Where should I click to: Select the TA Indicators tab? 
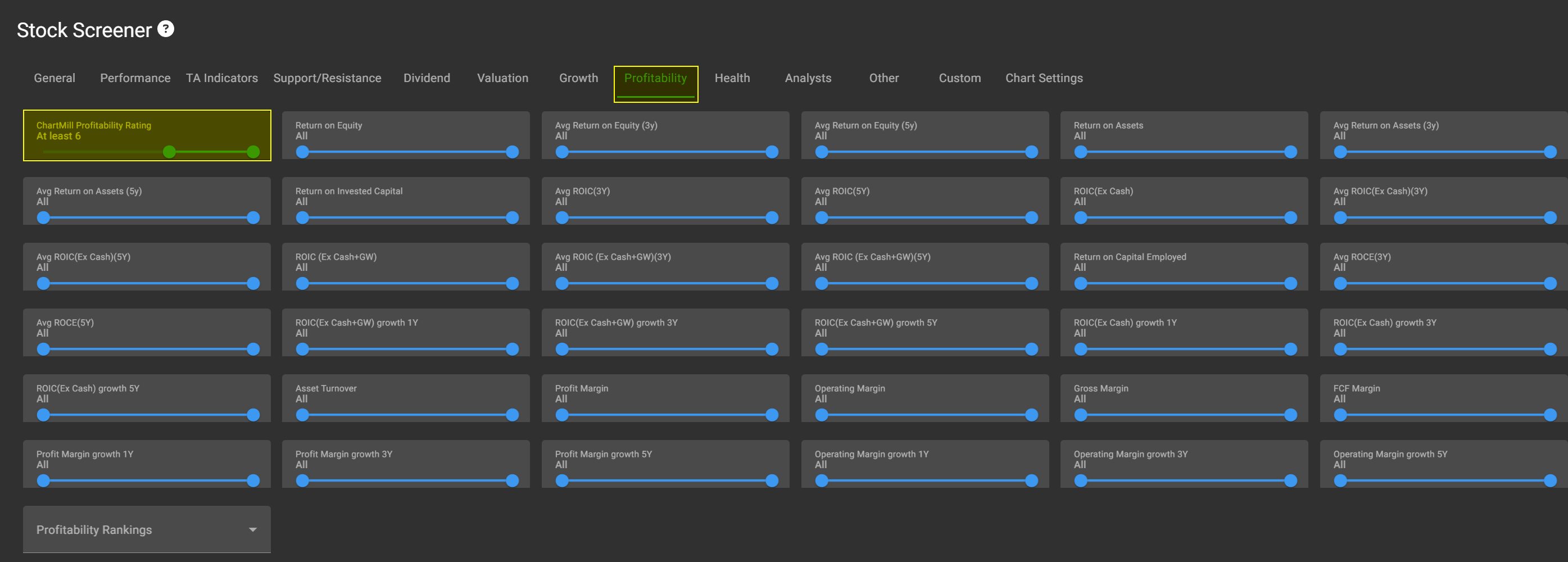221,78
